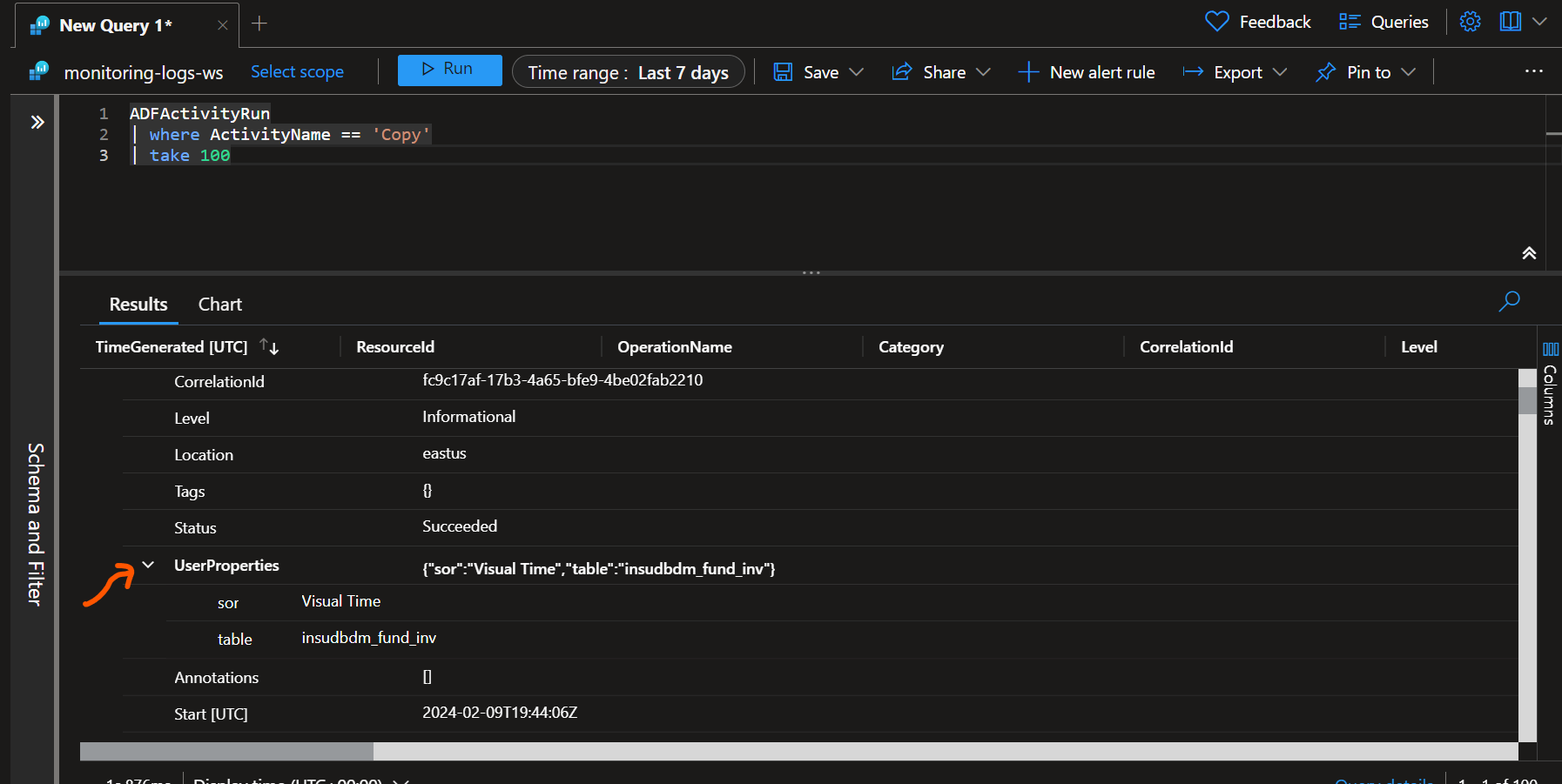The width and height of the screenshot is (1562, 784).
Task: Run the ADFActivityRun query
Action: click(x=449, y=70)
